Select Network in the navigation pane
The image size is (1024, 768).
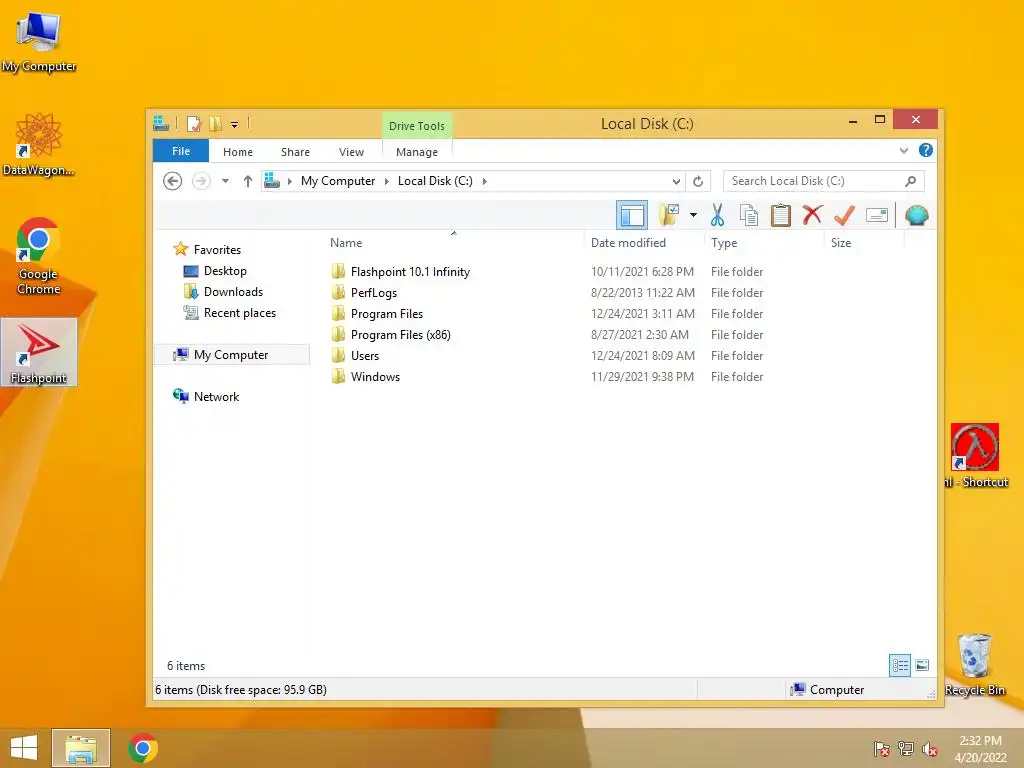216,396
